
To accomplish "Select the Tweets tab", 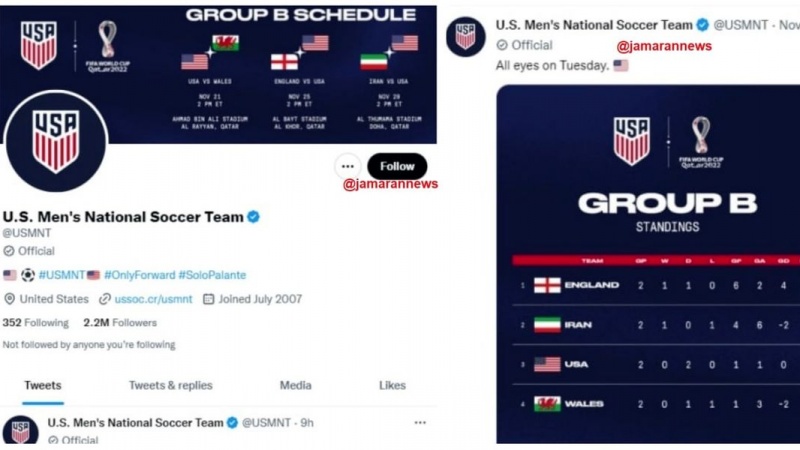I will [43, 386].
